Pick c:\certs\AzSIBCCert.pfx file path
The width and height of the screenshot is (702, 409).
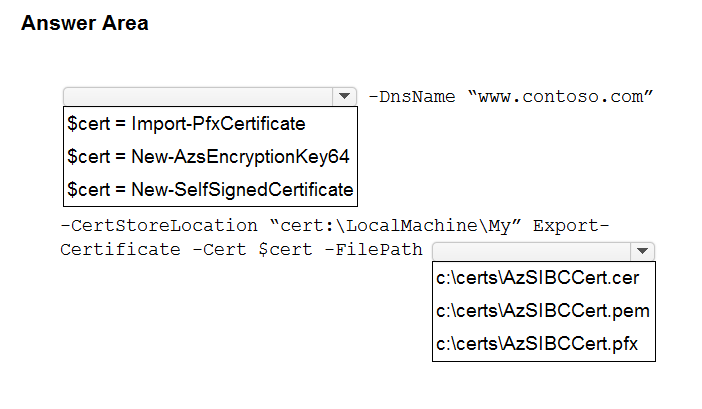click(x=538, y=344)
